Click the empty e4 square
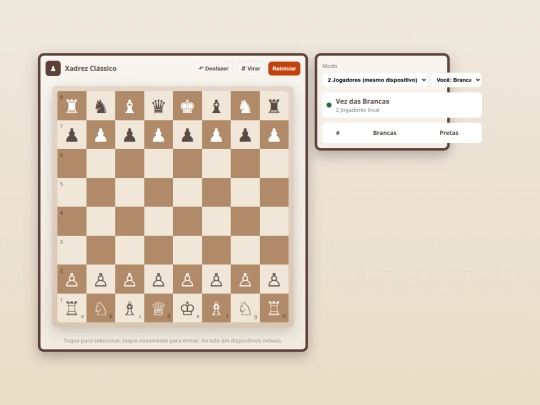 tap(187, 221)
